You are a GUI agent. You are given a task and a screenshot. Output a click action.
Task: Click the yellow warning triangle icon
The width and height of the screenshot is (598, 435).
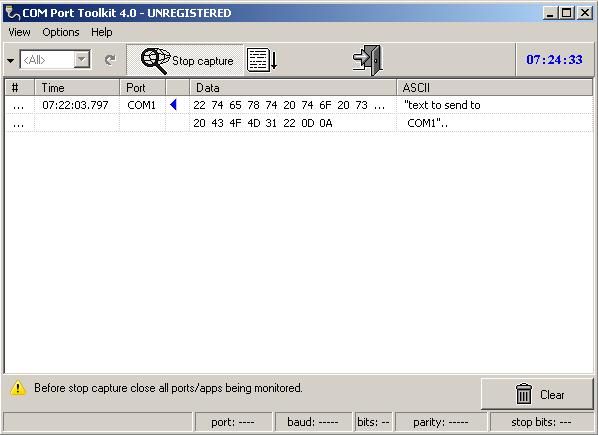pos(18,388)
